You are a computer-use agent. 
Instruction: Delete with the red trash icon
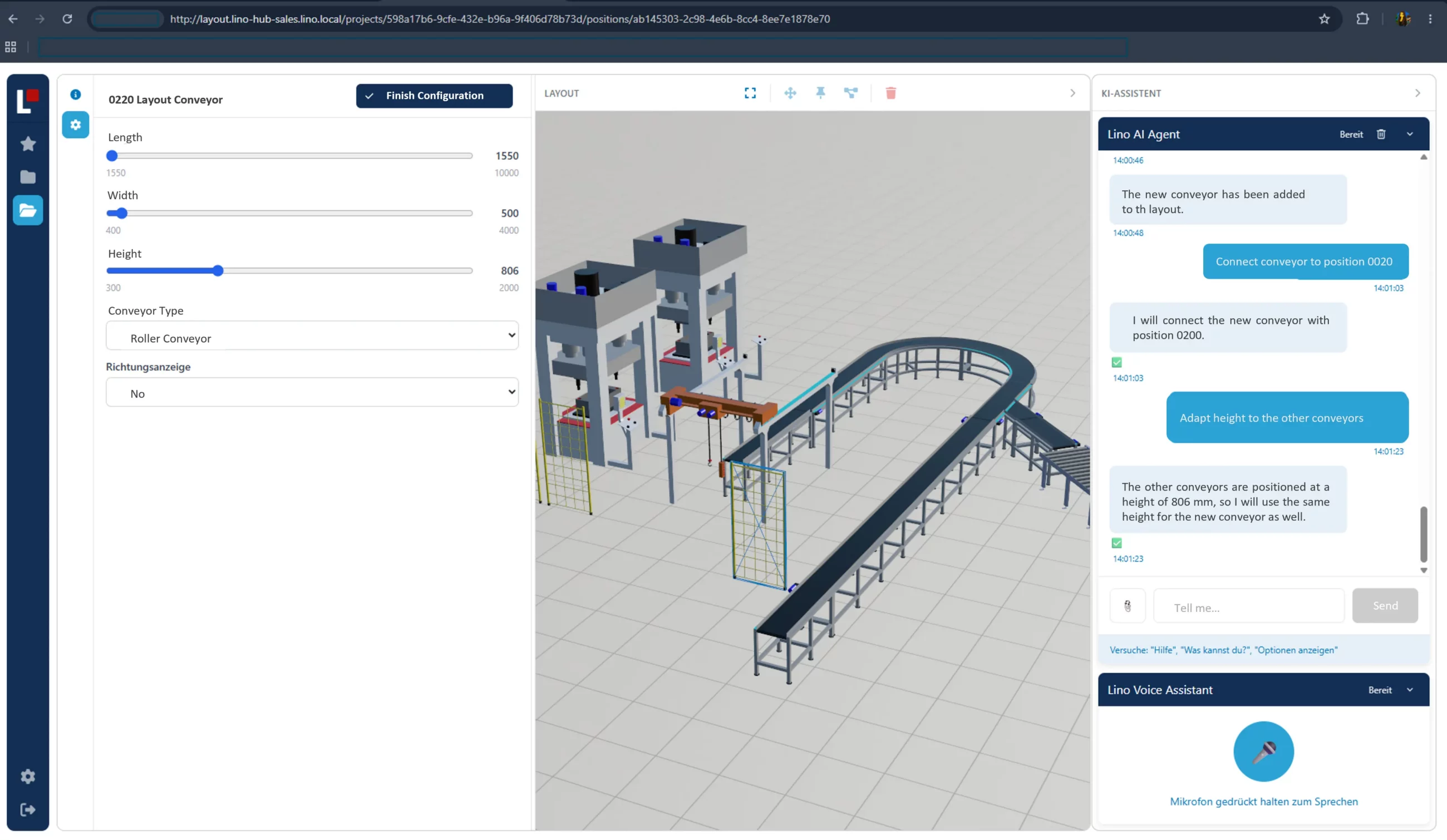click(x=890, y=93)
